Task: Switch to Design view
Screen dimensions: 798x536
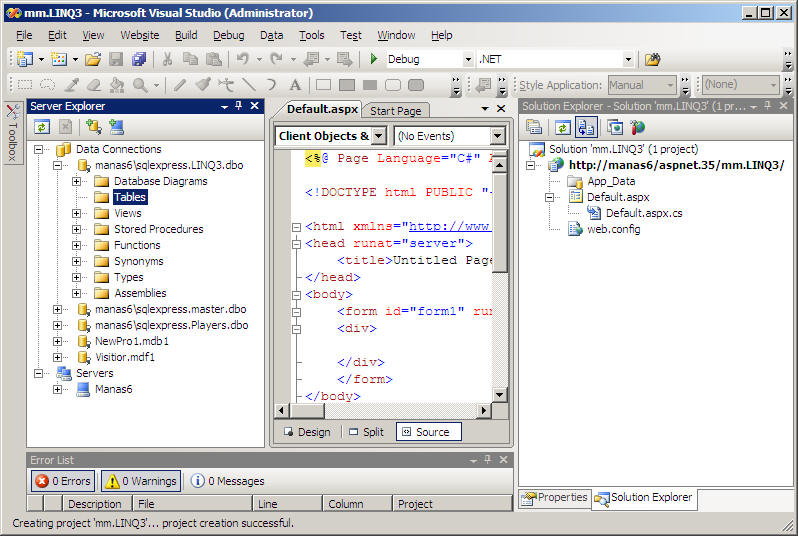Action: point(307,432)
